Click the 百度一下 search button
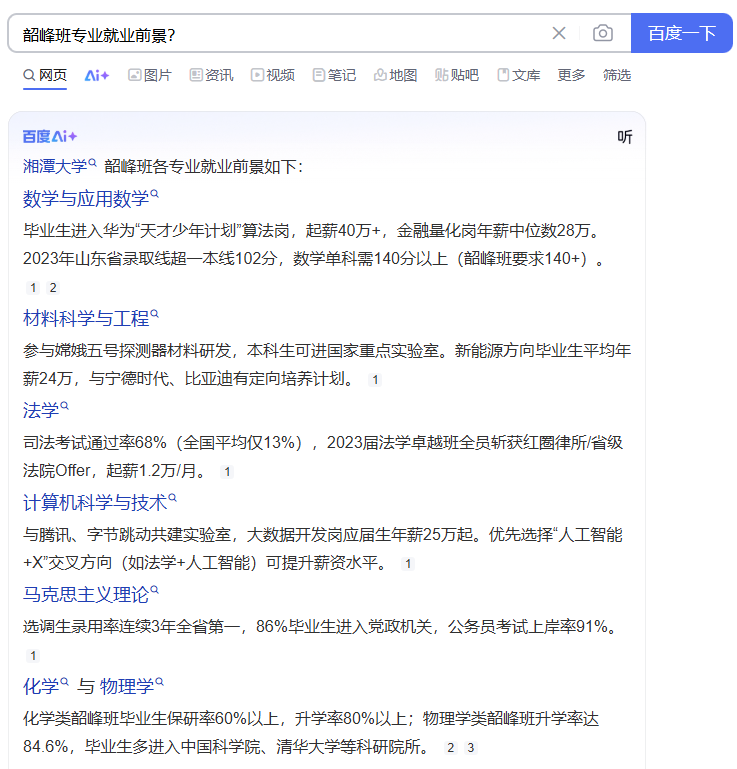737x769 pixels. coord(682,33)
